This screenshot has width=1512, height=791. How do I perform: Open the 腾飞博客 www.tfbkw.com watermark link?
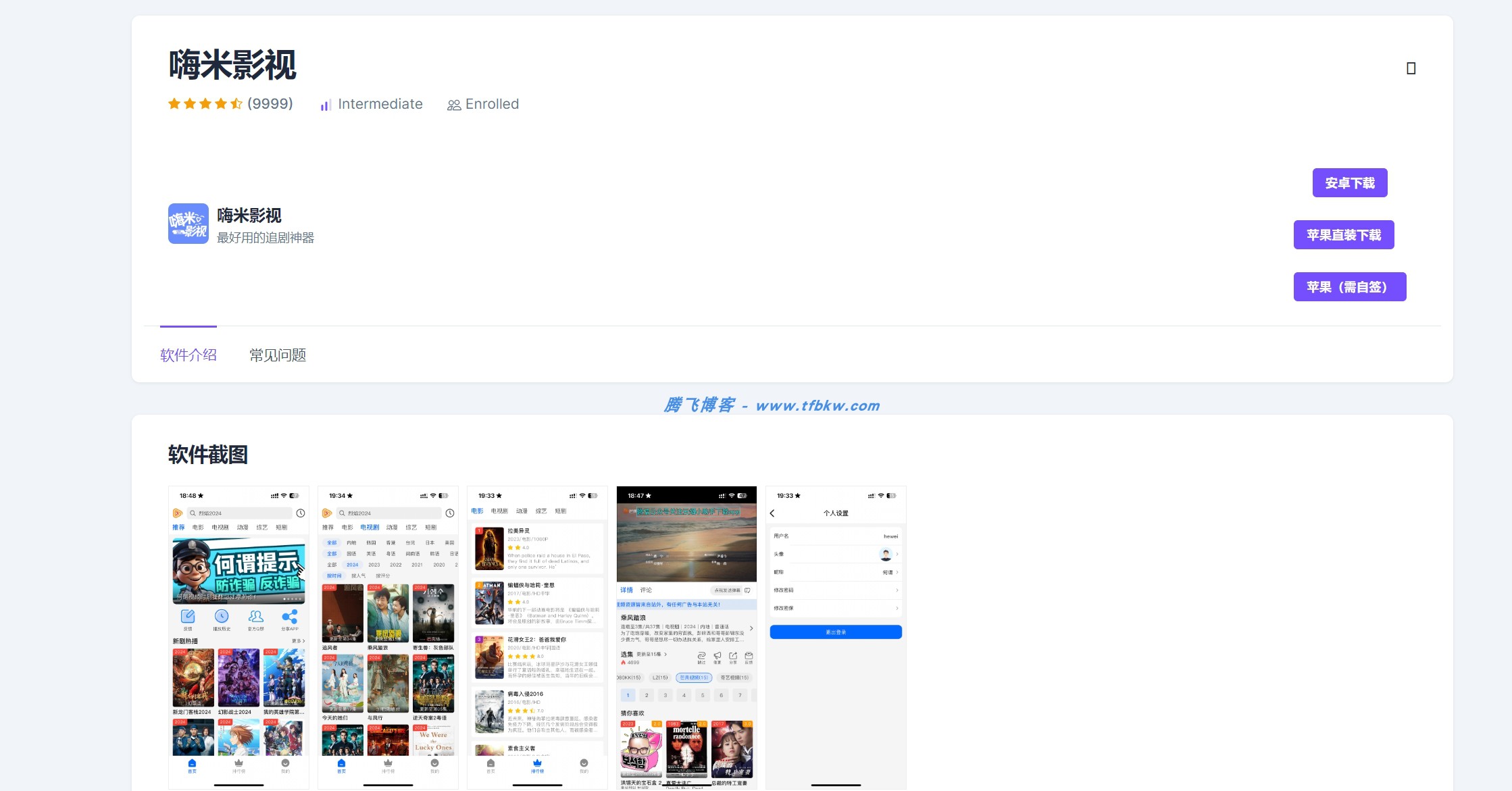click(x=772, y=405)
